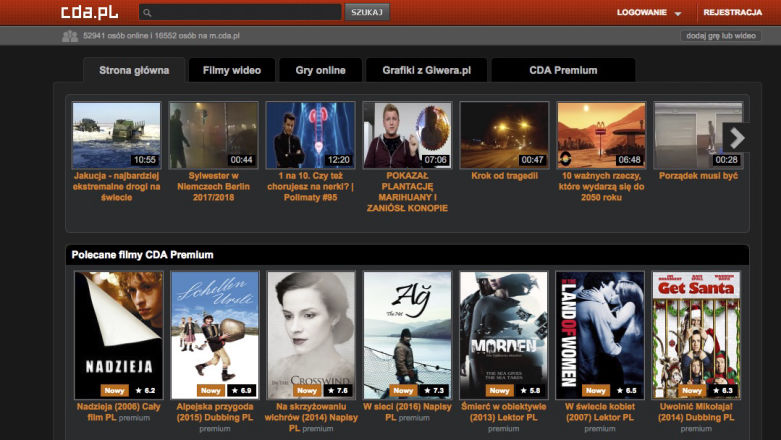Click Nadzieja (2006) Cały film PL link
The width and height of the screenshot is (781, 440).
click(x=119, y=412)
